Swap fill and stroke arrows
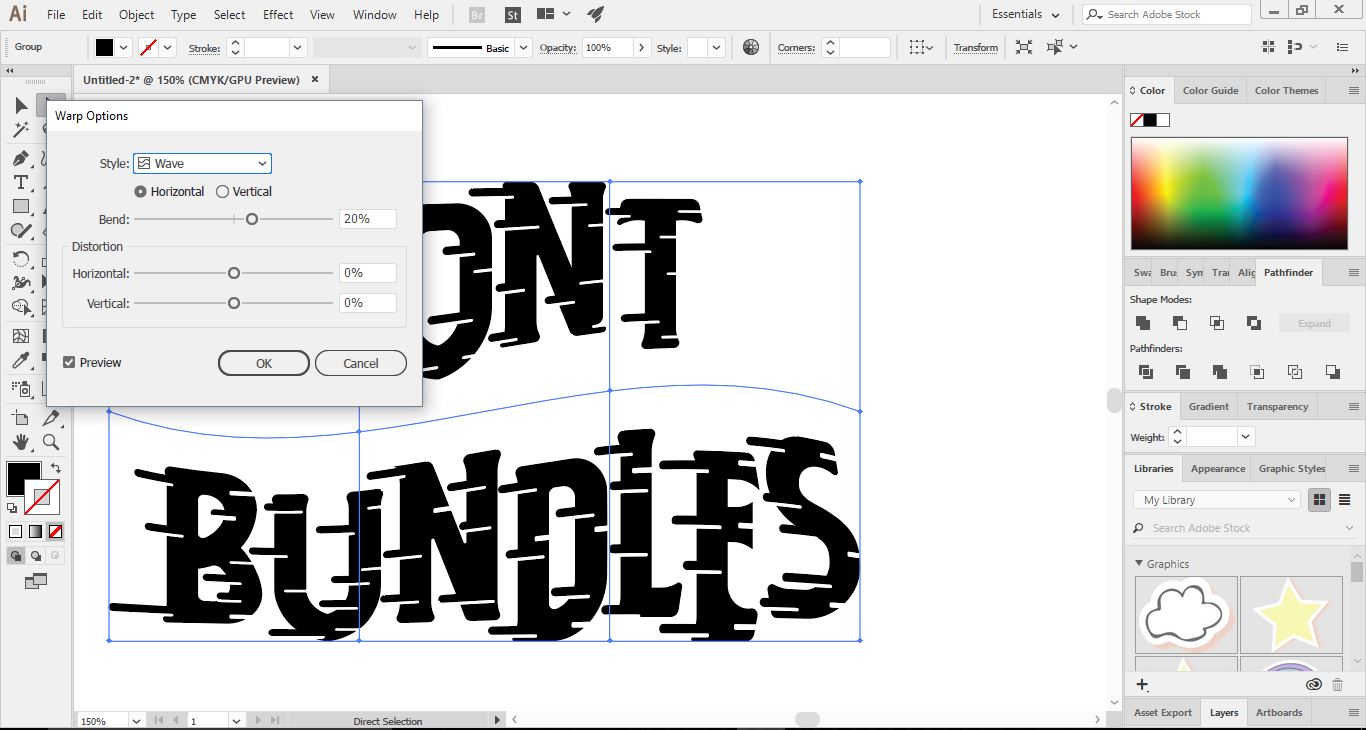The image size is (1366, 730). click(x=56, y=468)
